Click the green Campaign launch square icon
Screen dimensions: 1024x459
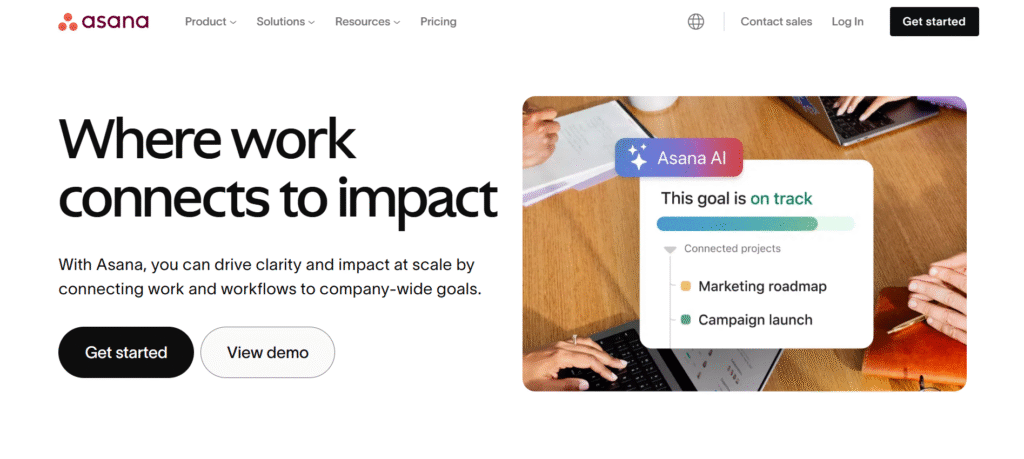pyautogui.click(x=686, y=320)
